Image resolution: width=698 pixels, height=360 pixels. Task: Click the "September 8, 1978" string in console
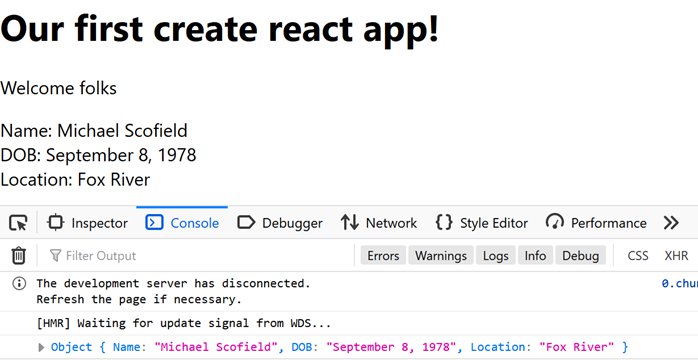(391, 347)
